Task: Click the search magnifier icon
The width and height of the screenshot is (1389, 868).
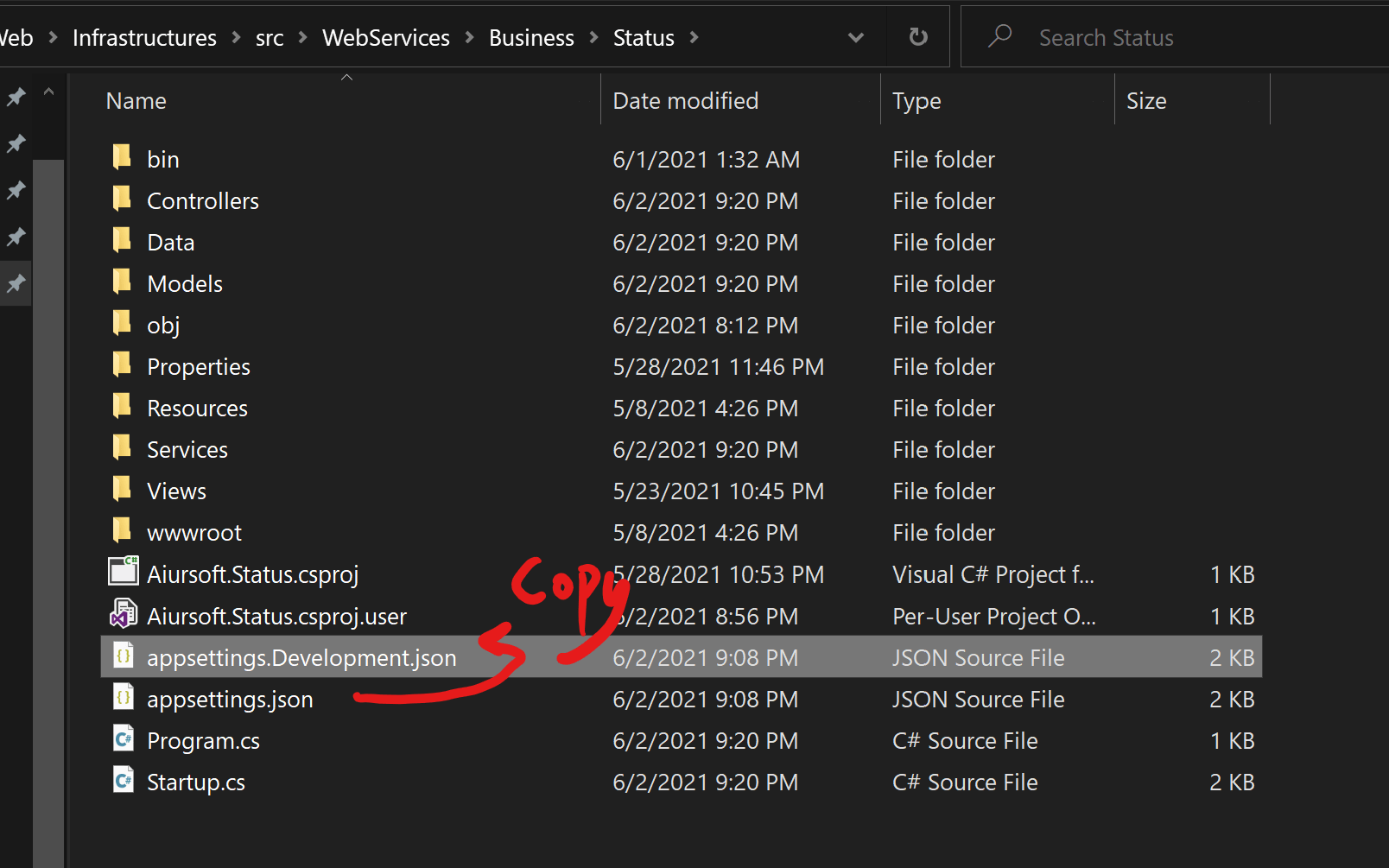Action: coord(999,36)
